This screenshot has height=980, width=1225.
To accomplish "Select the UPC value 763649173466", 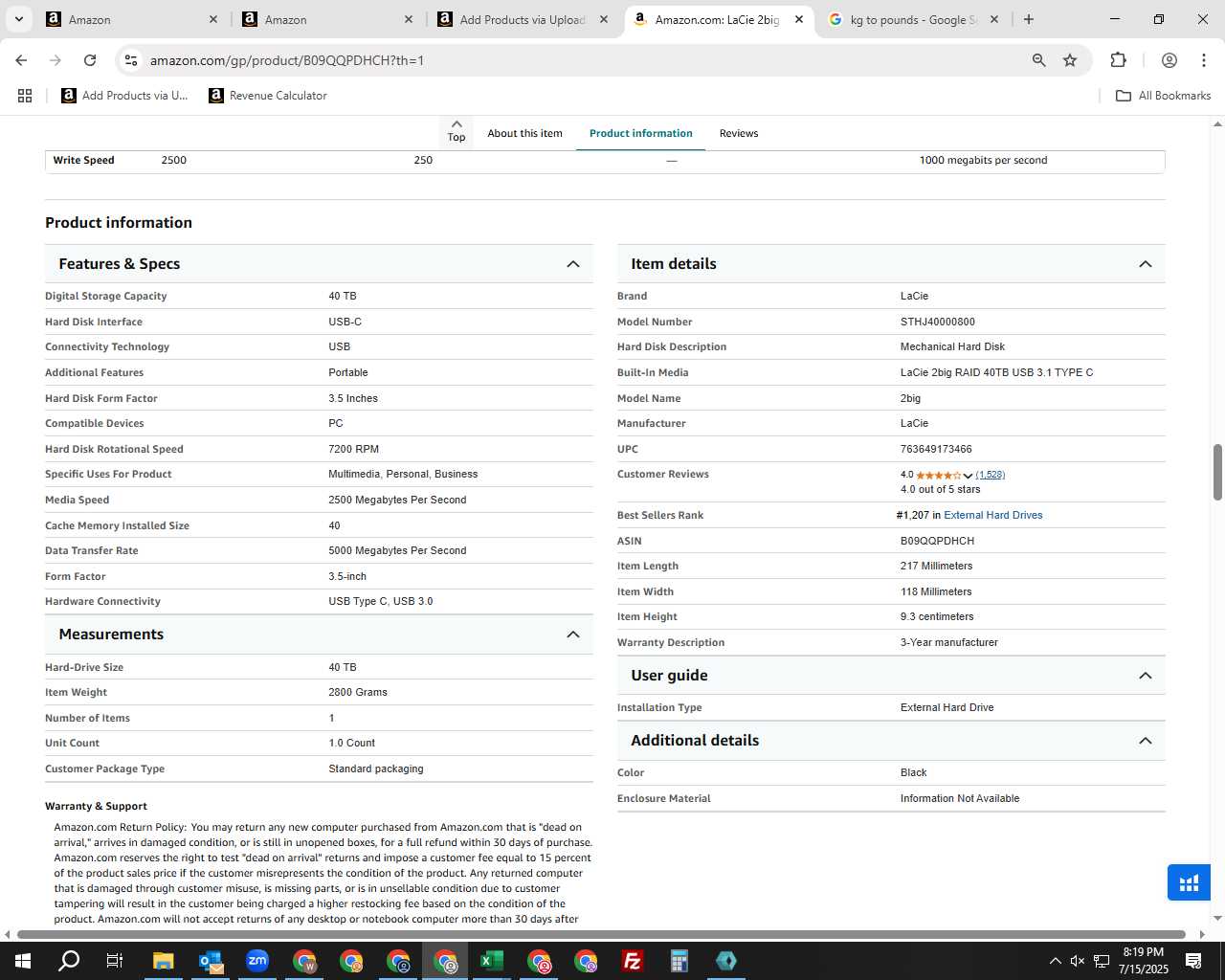I will pos(936,449).
